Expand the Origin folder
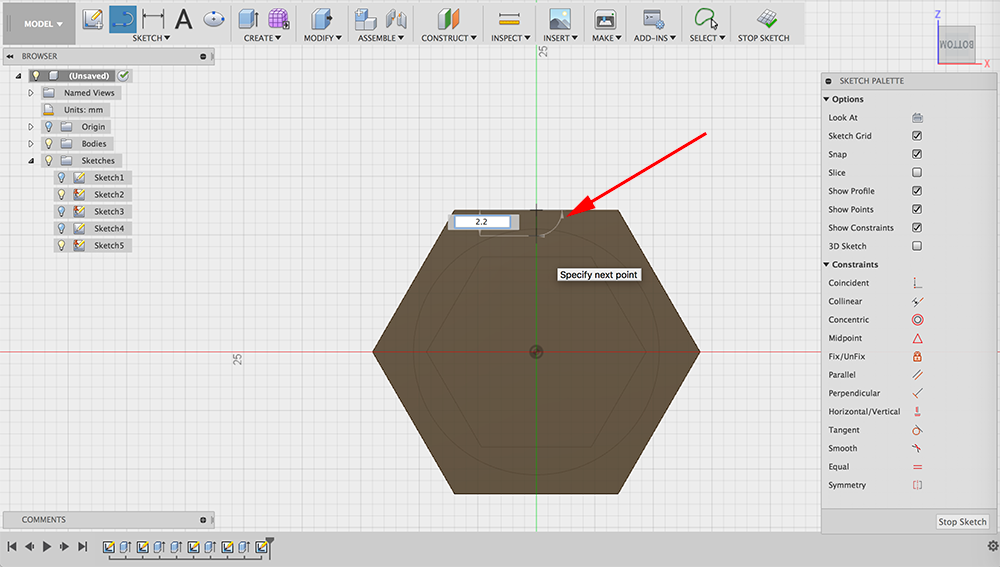The width and height of the screenshot is (1000, 567). [x=31, y=126]
